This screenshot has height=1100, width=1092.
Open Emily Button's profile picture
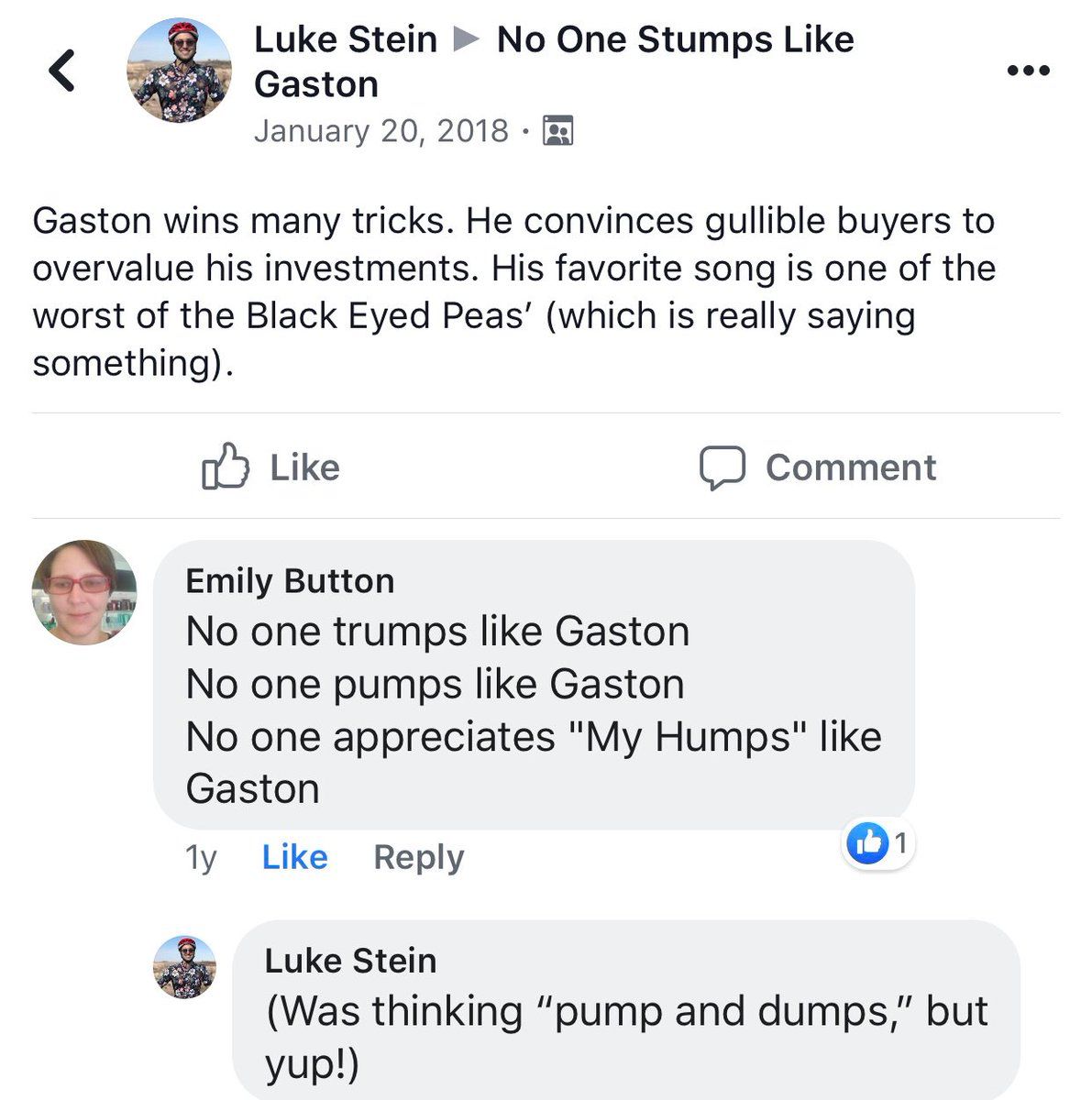click(84, 592)
